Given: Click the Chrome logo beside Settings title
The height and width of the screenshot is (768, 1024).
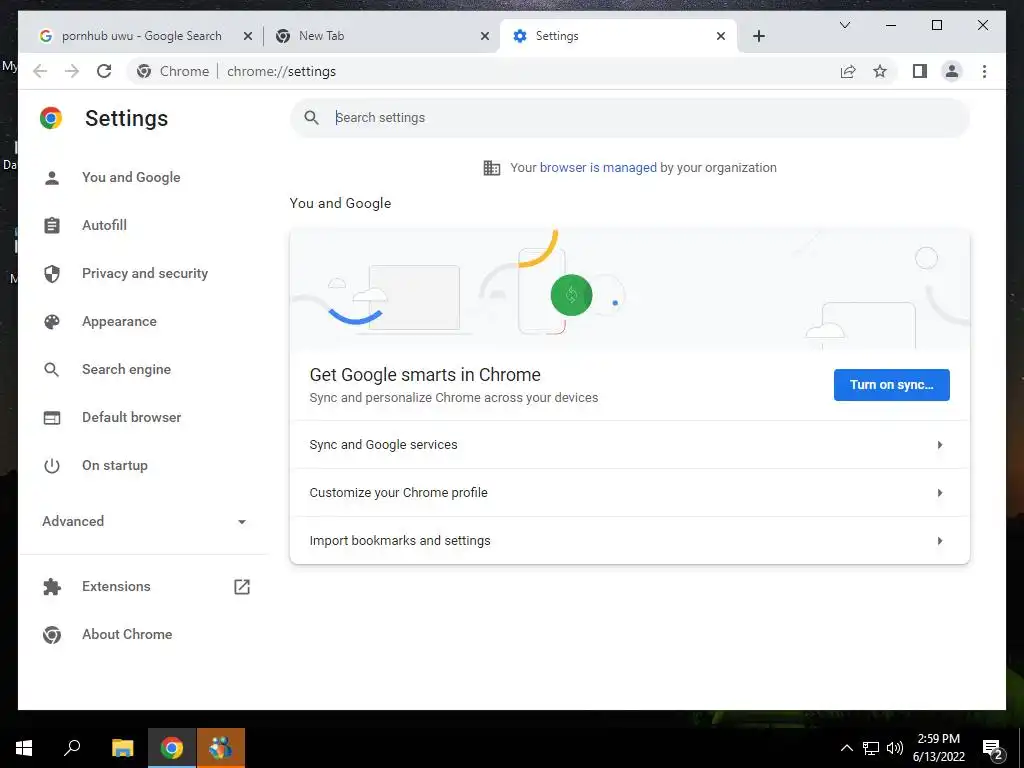Looking at the screenshot, I should coord(51,118).
